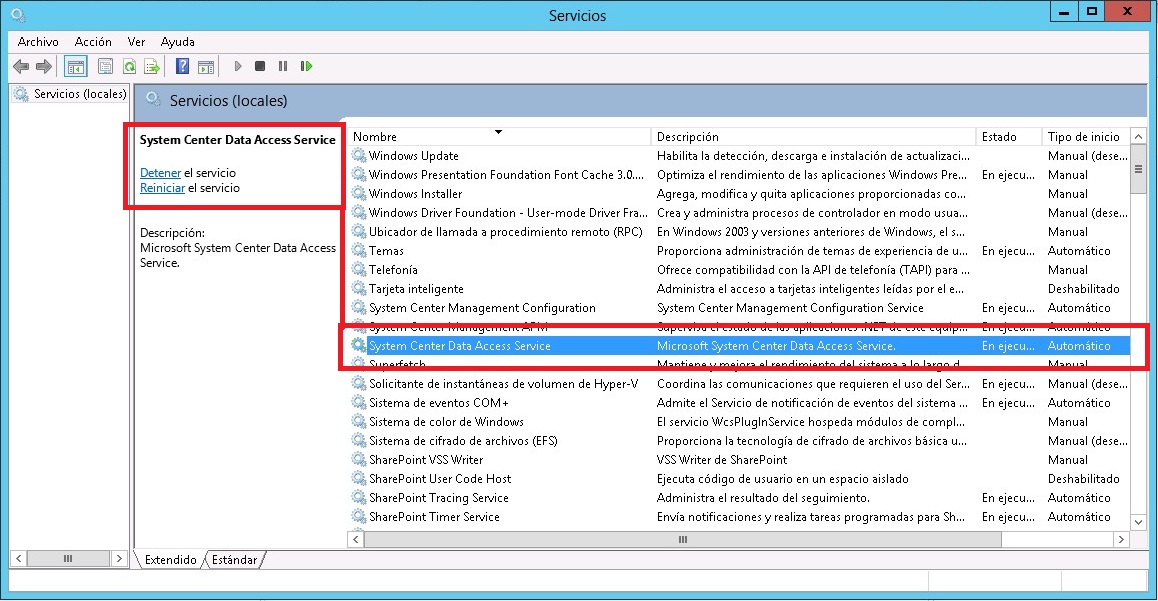Click the Export list toolbar icon
Image resolution: width=1158 pixels, height=601 pixels.
coord(152,67)
